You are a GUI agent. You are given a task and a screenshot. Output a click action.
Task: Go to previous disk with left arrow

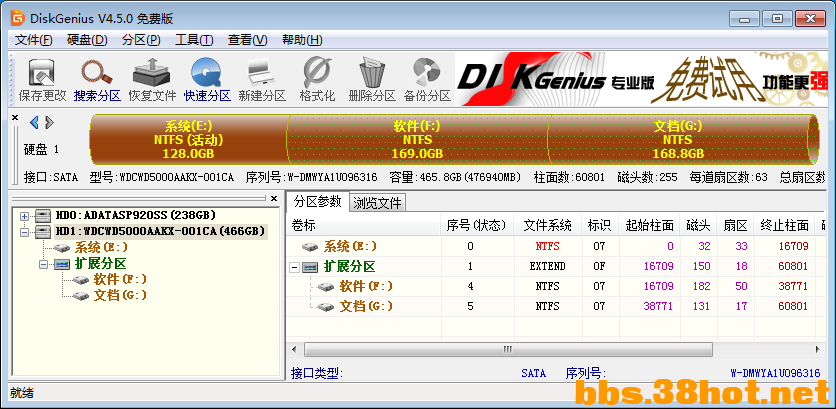coord(34,123)
